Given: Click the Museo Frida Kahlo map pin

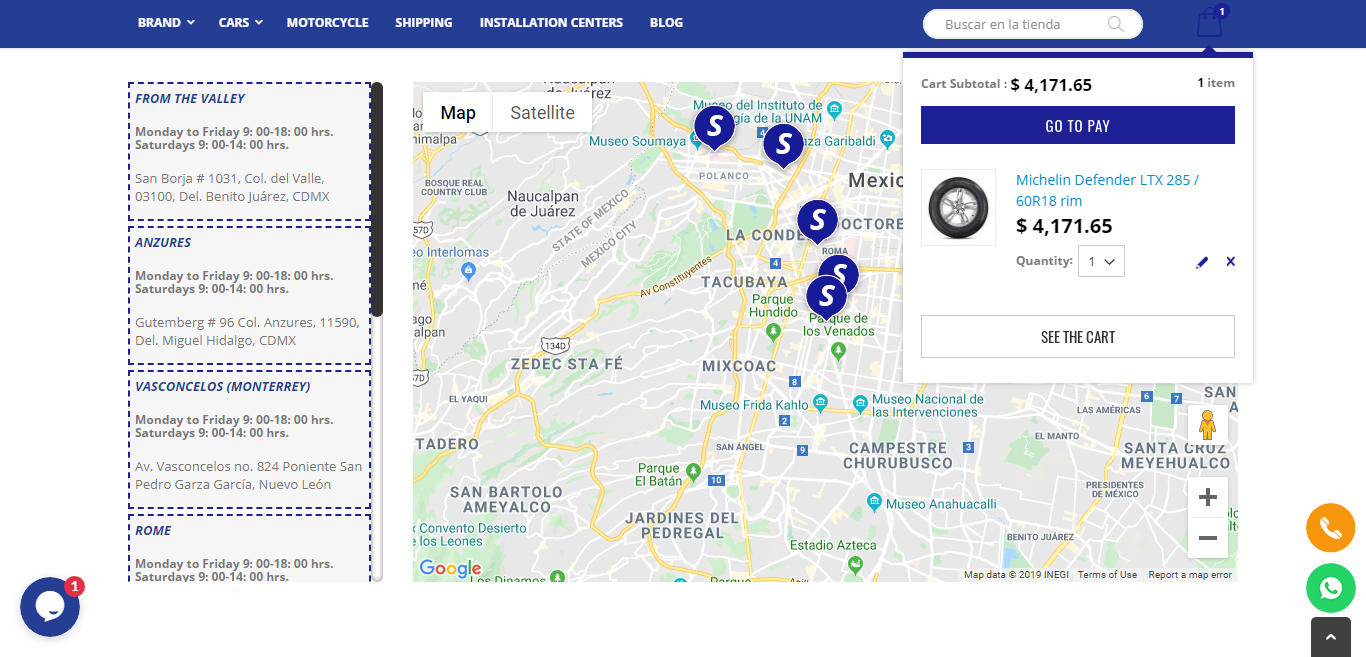Looking at the screenshot, I should tap(820, 403).
